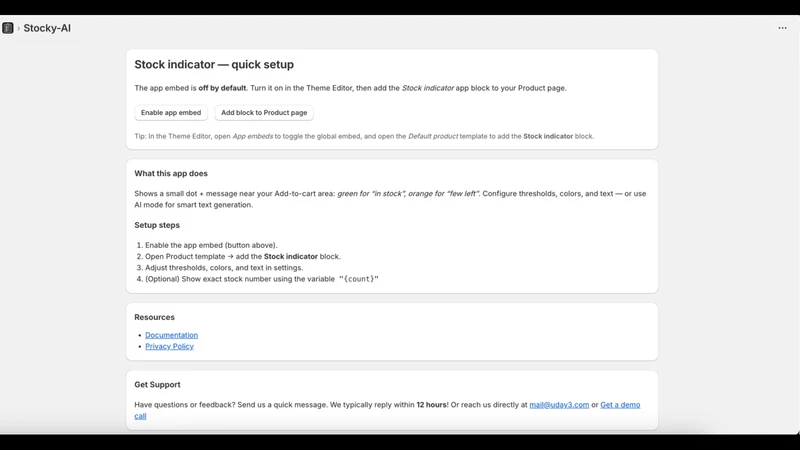Click the Tip line about Theme Editor
Viewport: 800px width, 450px height.
(364, 136)
